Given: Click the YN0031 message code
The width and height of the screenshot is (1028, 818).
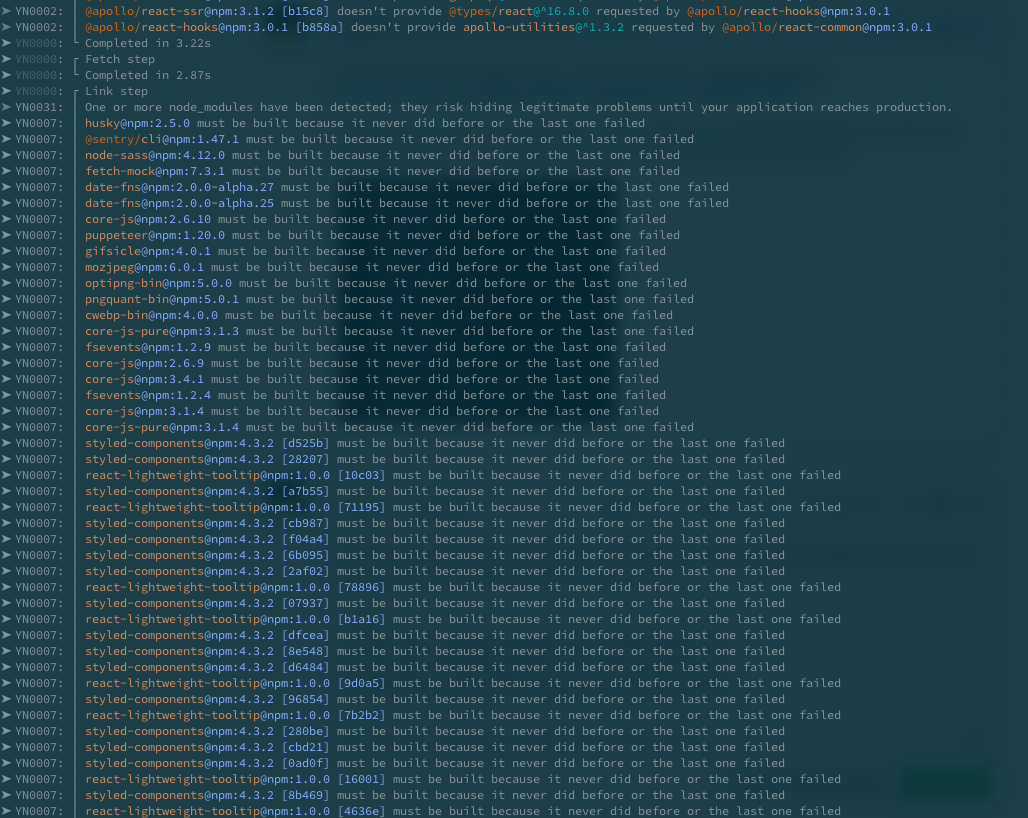Looking at the screenshot, I should coord(39,107).
